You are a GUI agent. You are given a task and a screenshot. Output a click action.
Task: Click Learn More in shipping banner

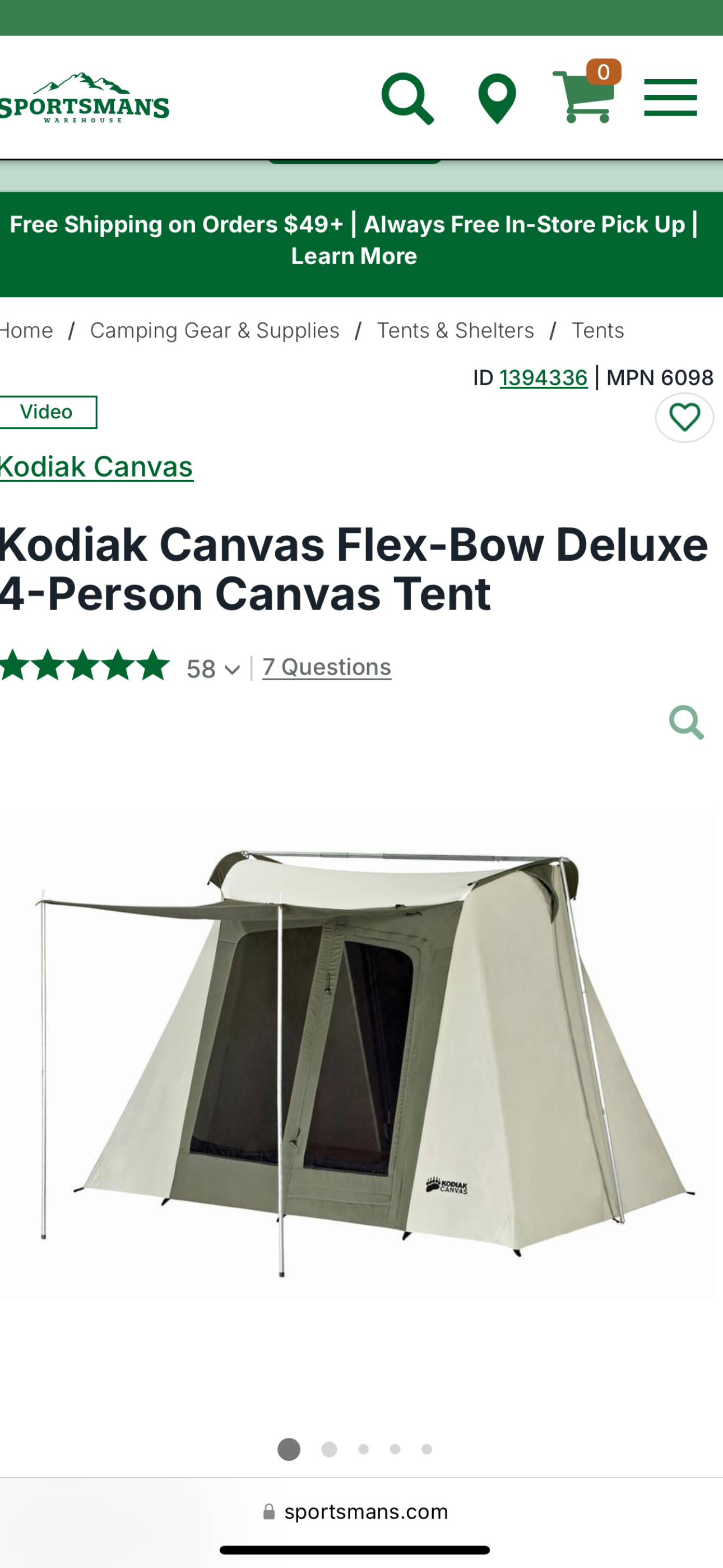[354, 256]
